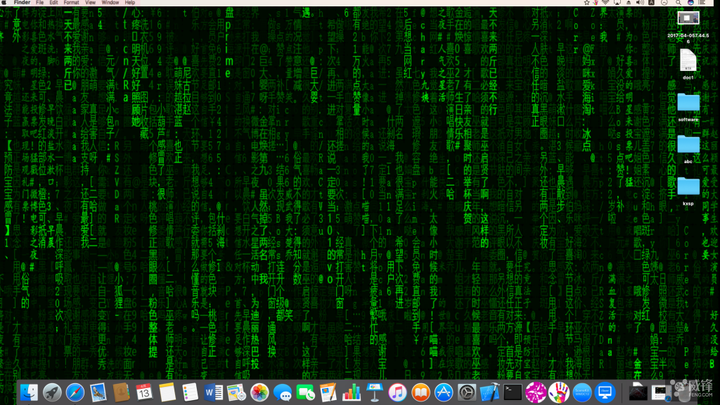Open volume control in menu bar
The width and height of the screenshot is (720, 405).
coord(640,3)
